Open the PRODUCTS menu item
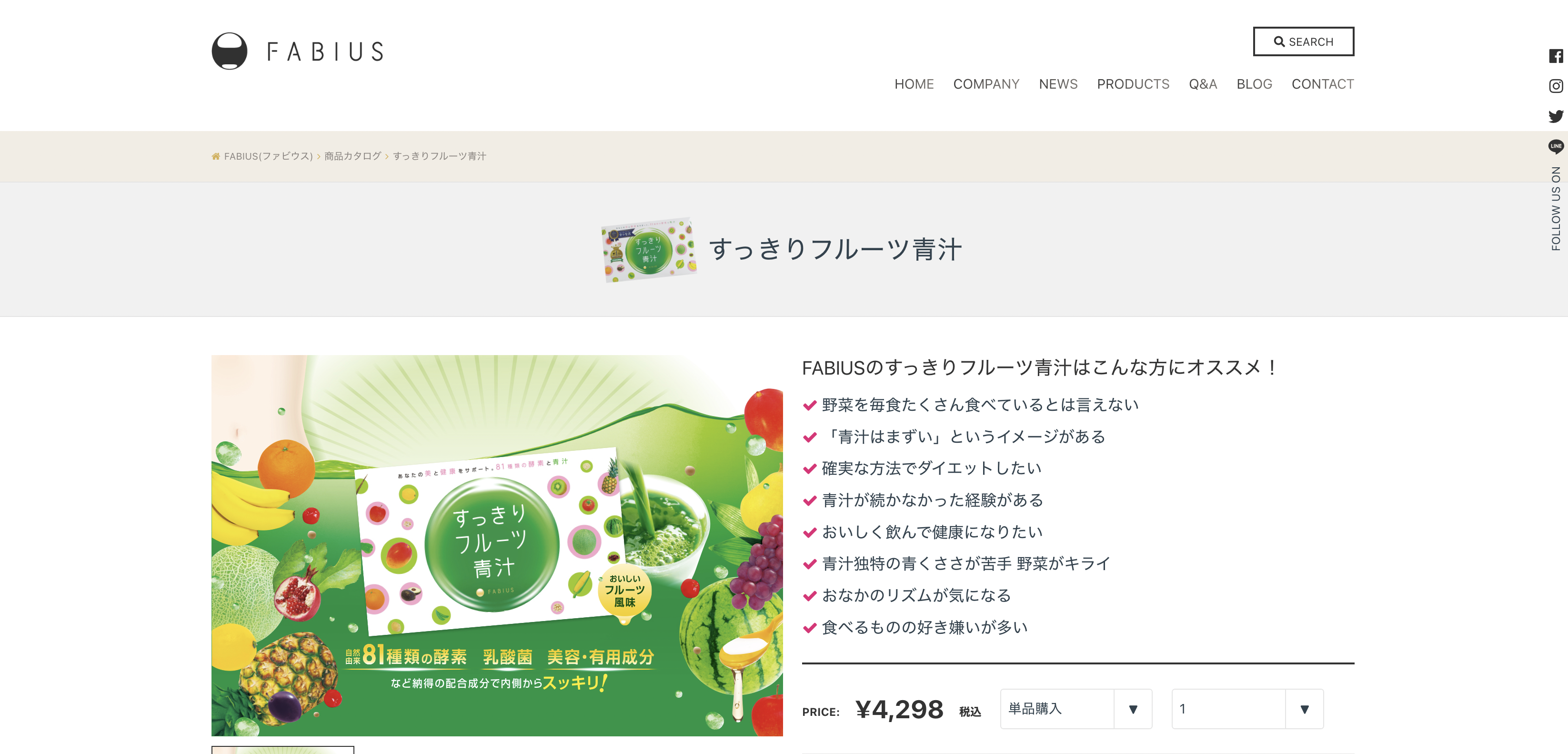 (x=1133, y=84)
